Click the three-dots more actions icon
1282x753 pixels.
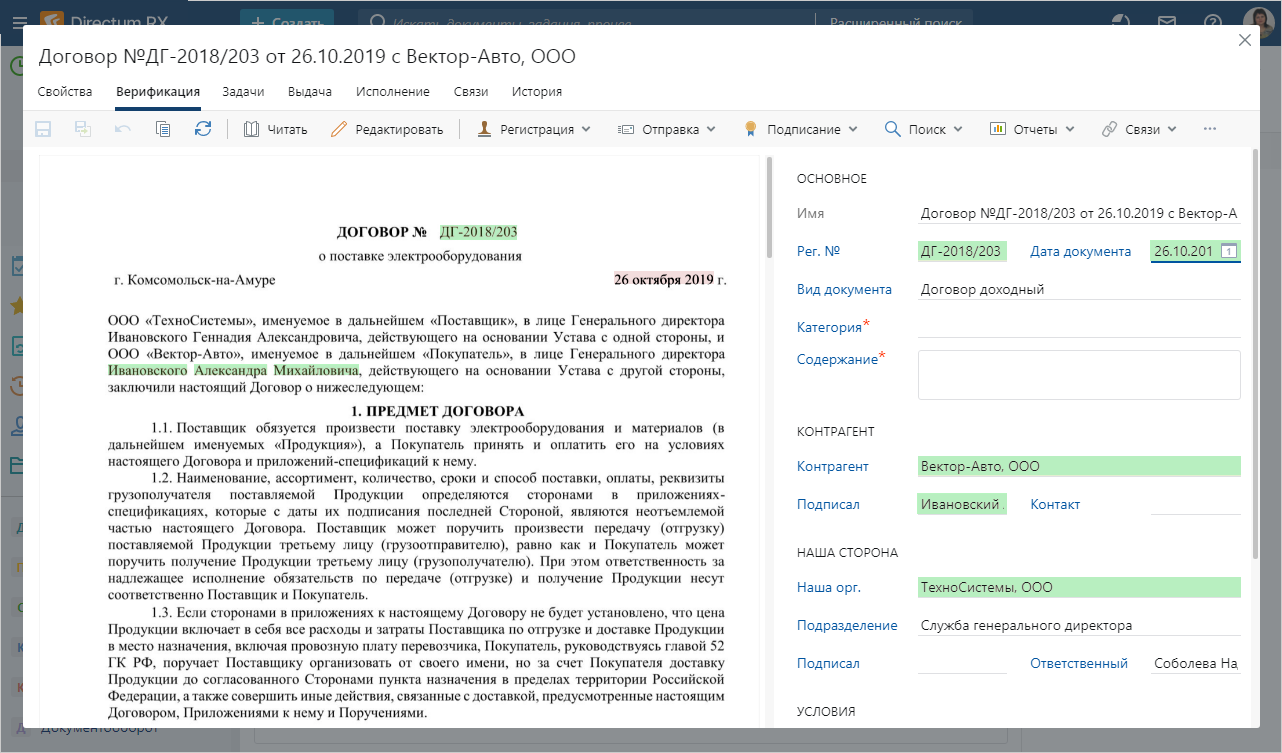click(x=1210, y=129)
